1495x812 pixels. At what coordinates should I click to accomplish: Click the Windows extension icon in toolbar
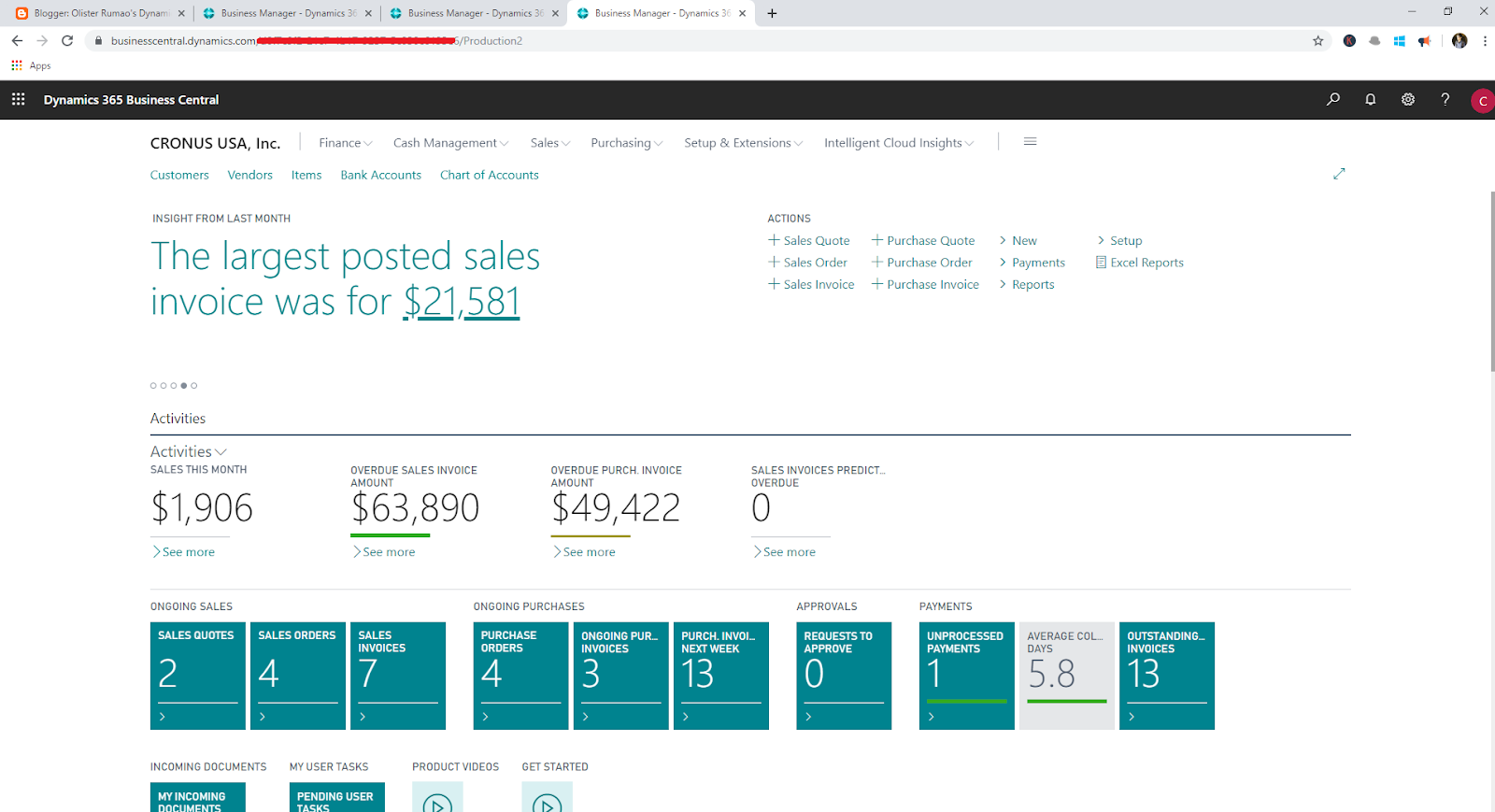tap(1400, 40)
